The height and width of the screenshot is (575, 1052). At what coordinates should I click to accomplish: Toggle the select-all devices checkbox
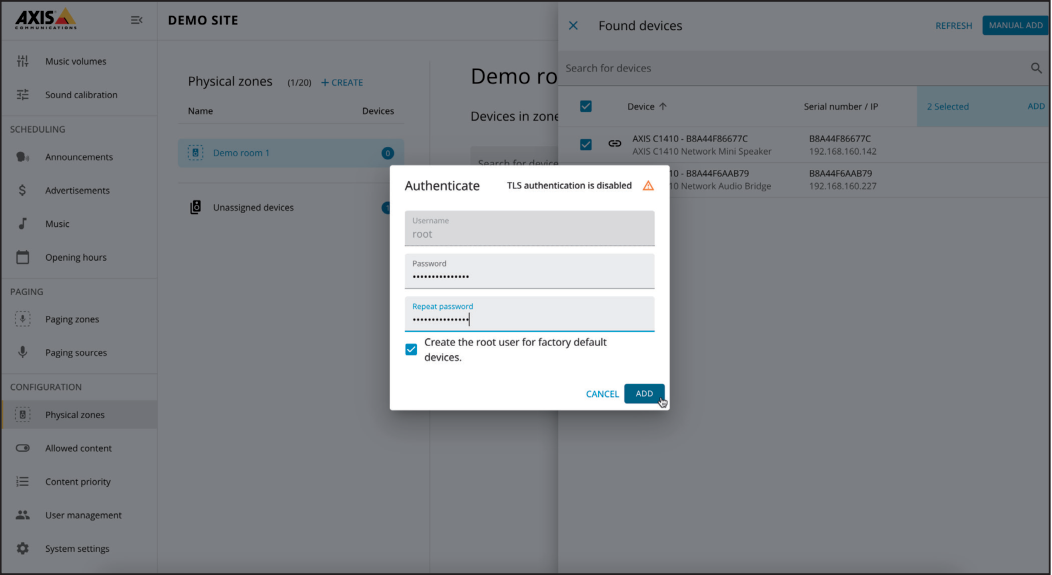[x=586, y=107]
